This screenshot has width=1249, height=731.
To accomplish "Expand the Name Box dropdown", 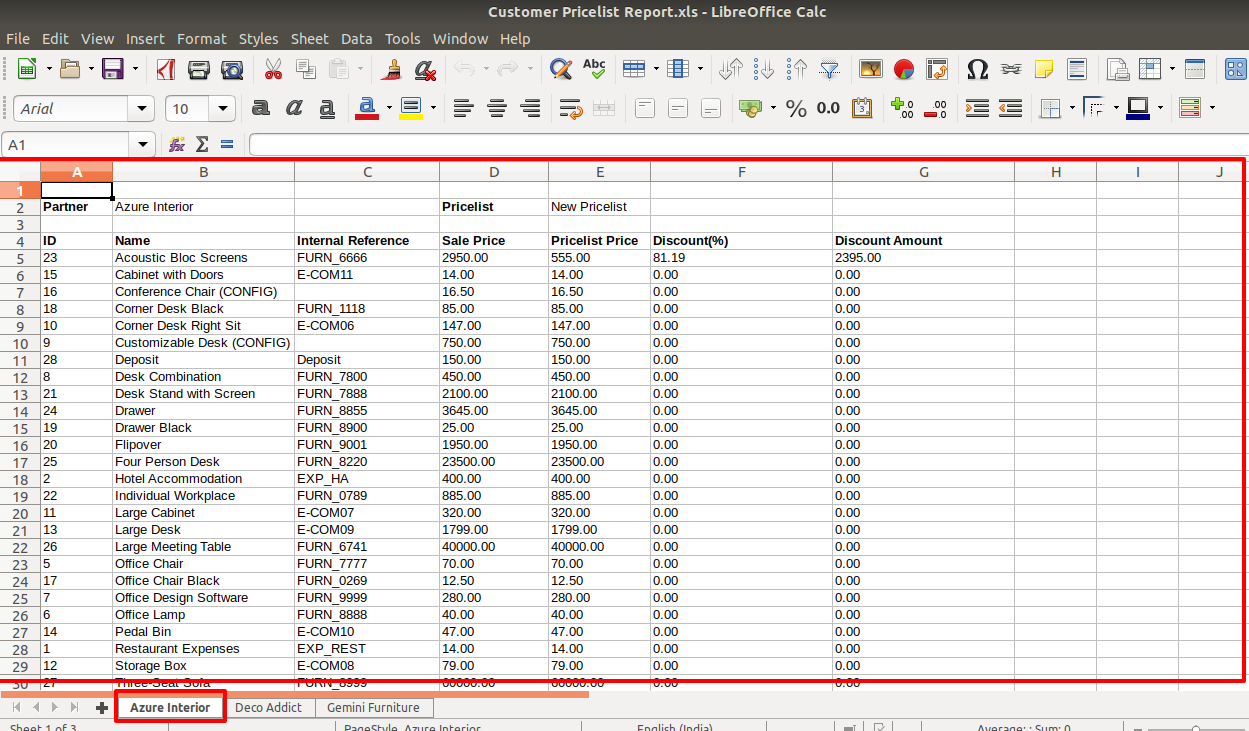I will (x=143, y=145).
